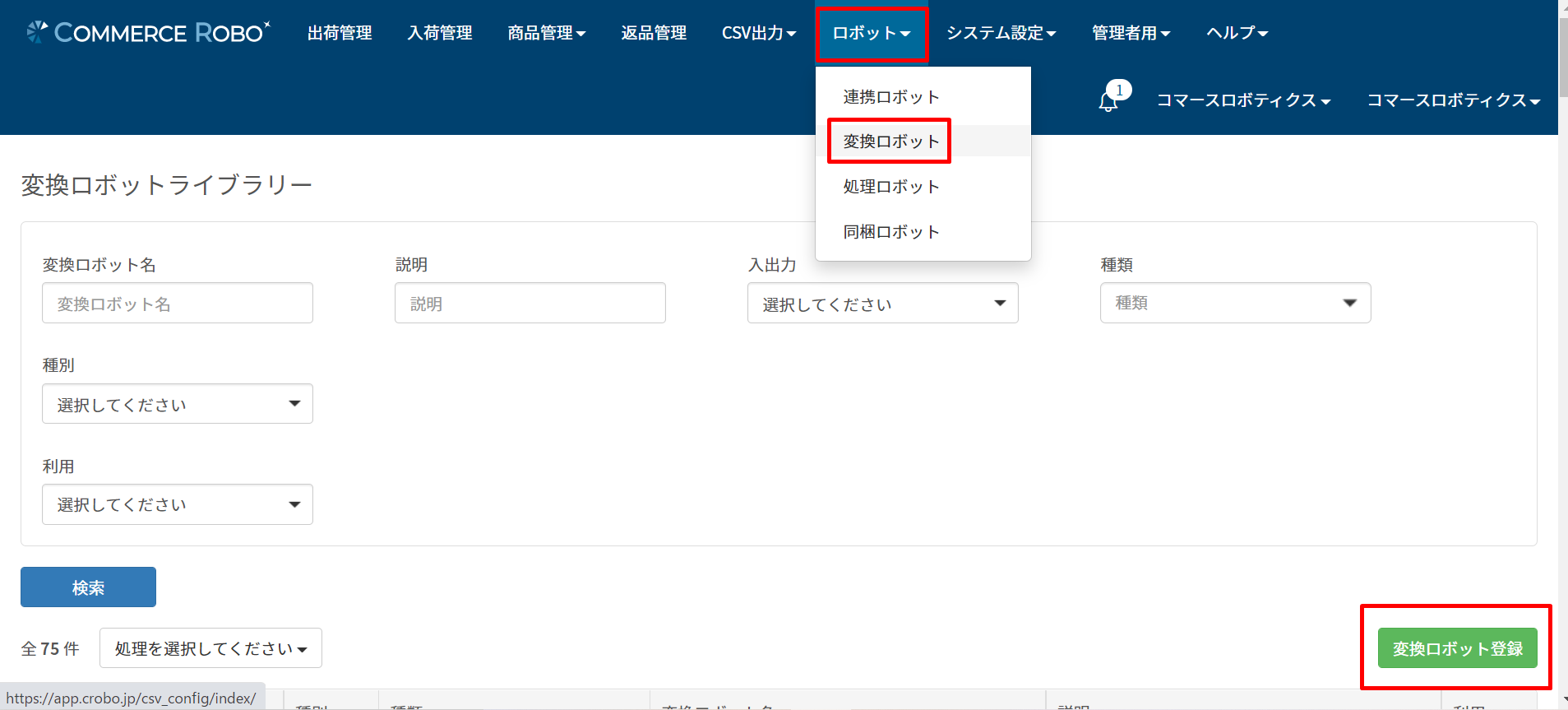
Task: Open the 利用 select box
Action: [x=178, y=504]
